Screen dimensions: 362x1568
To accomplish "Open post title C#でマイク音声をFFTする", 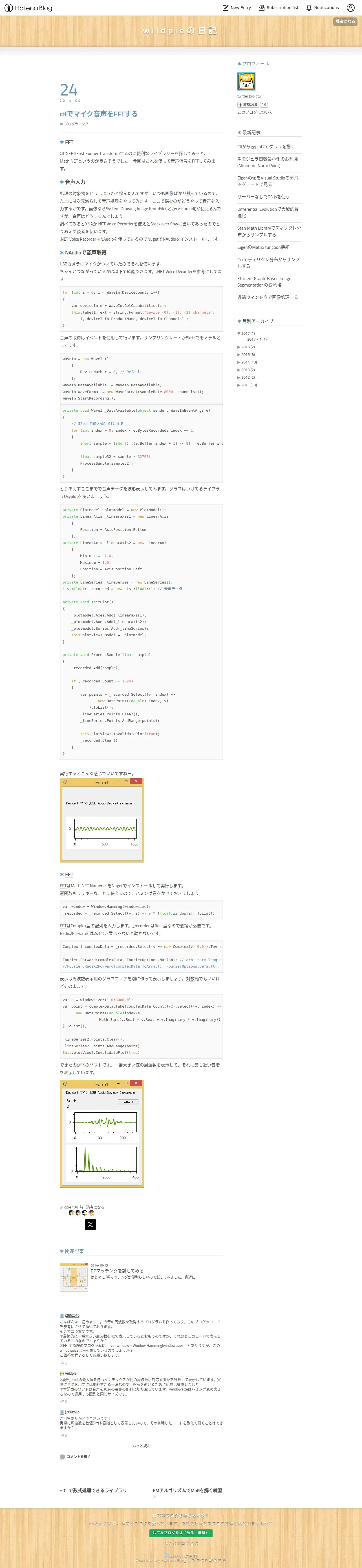I will (99, 114).
